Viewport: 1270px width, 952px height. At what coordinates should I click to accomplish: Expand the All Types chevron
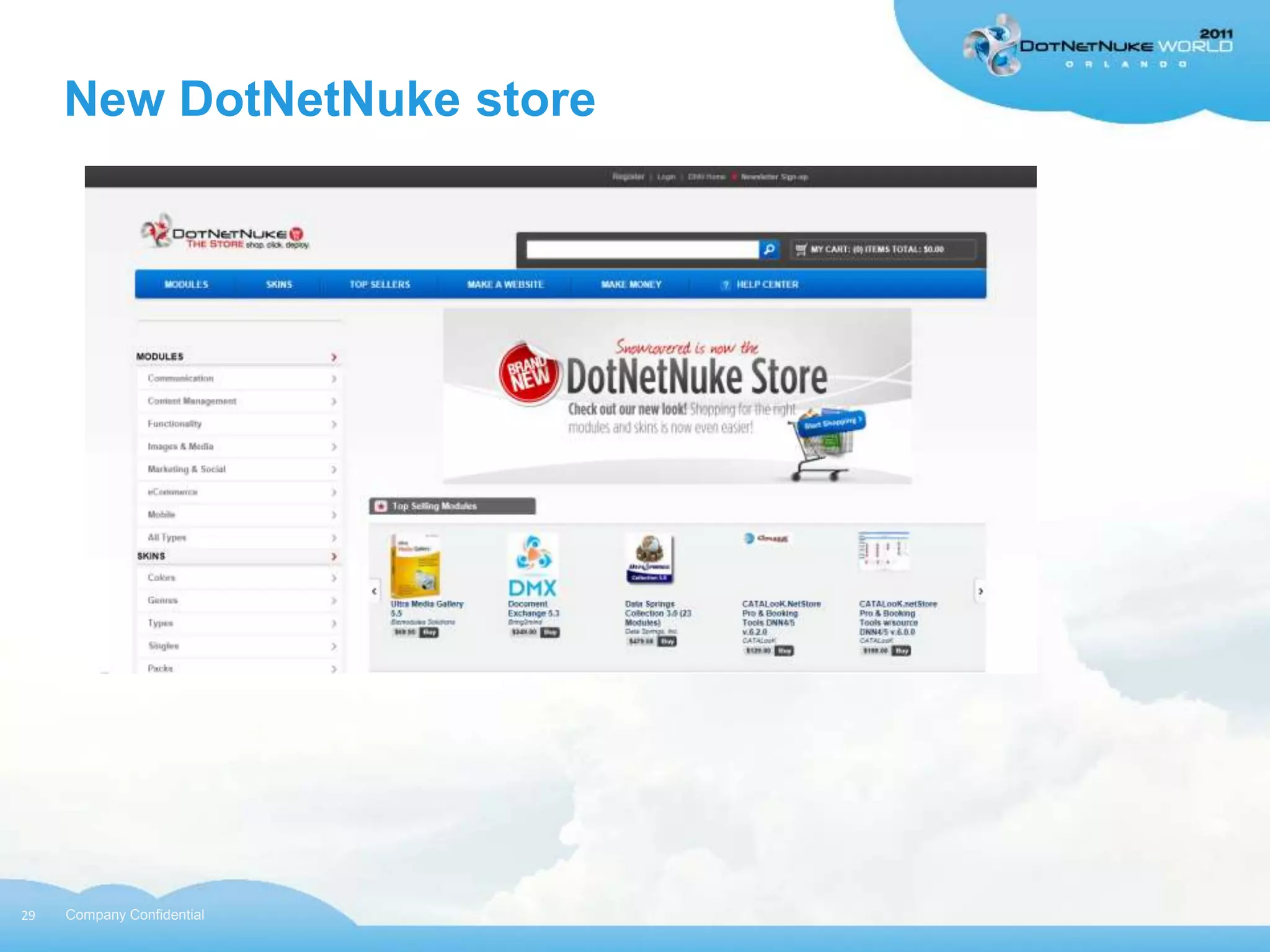(x=334, y=538)
